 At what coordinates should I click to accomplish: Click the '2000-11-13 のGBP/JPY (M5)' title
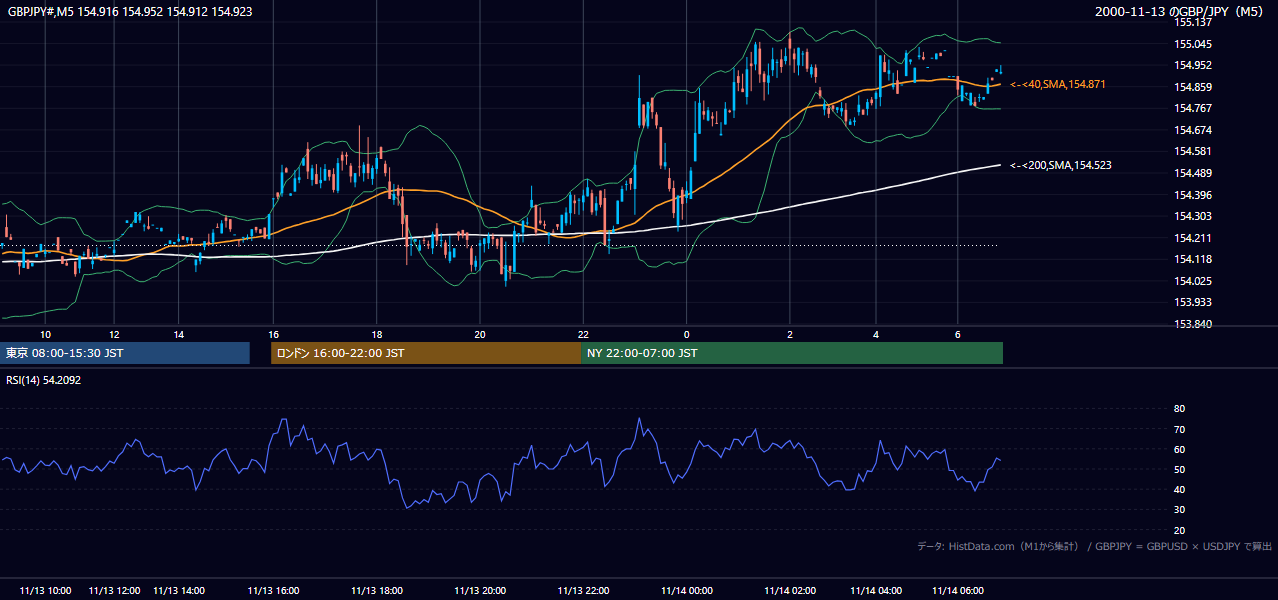pyautogui.click(x=1180, y=12)
